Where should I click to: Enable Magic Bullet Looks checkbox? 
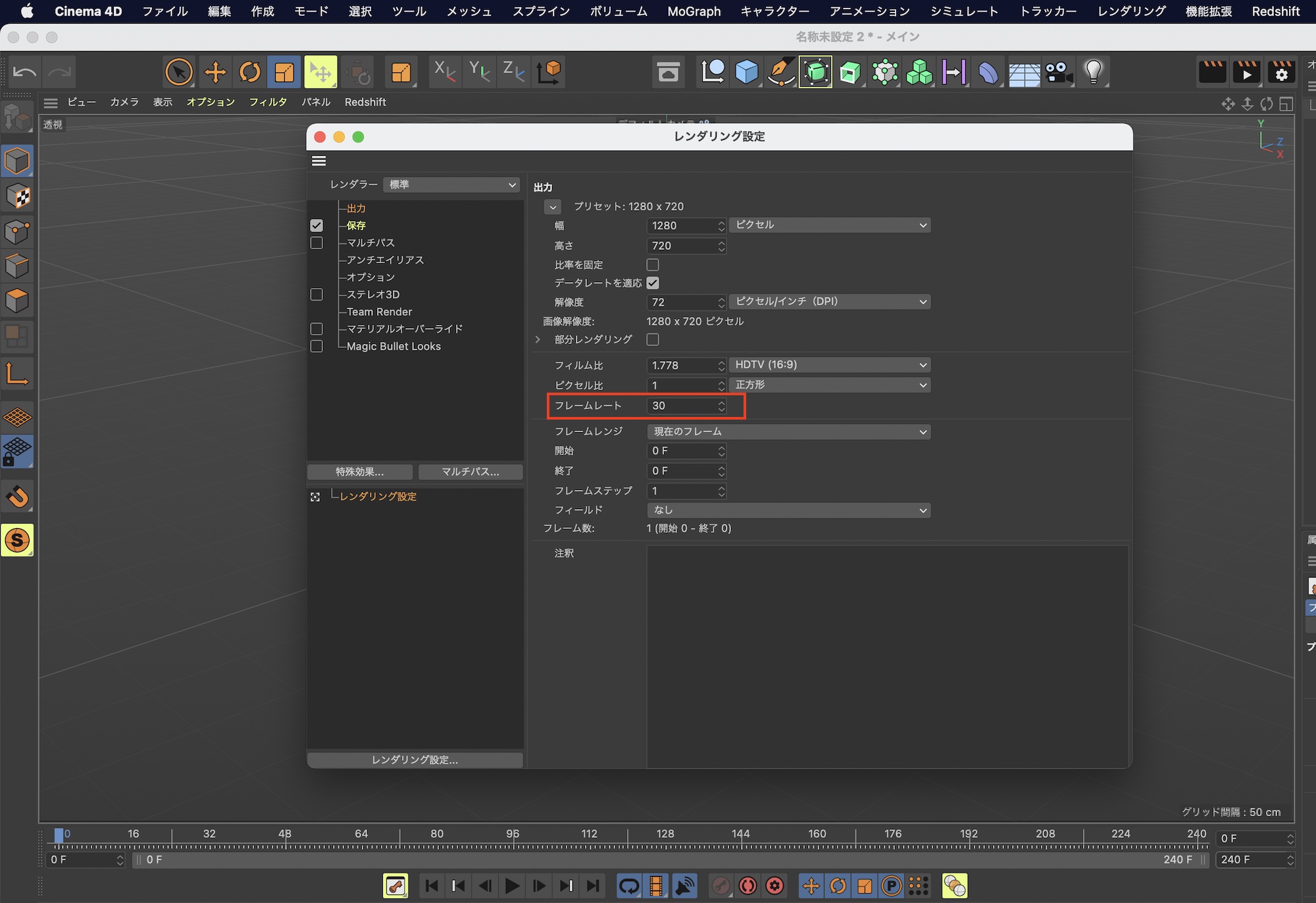pos(316,347)
